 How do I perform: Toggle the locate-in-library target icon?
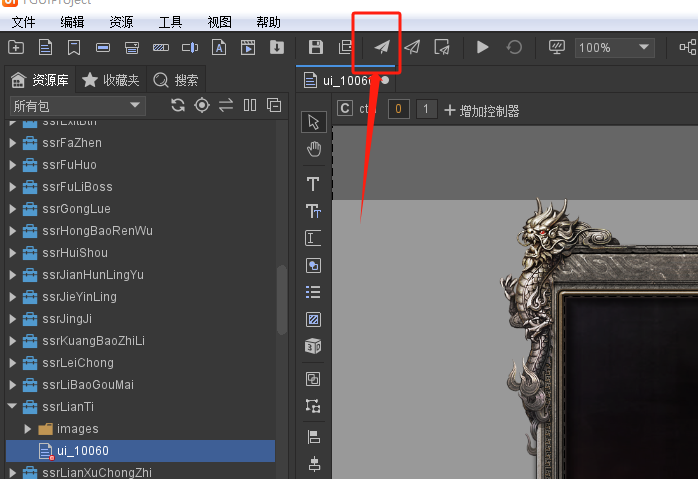coord(202,106)
